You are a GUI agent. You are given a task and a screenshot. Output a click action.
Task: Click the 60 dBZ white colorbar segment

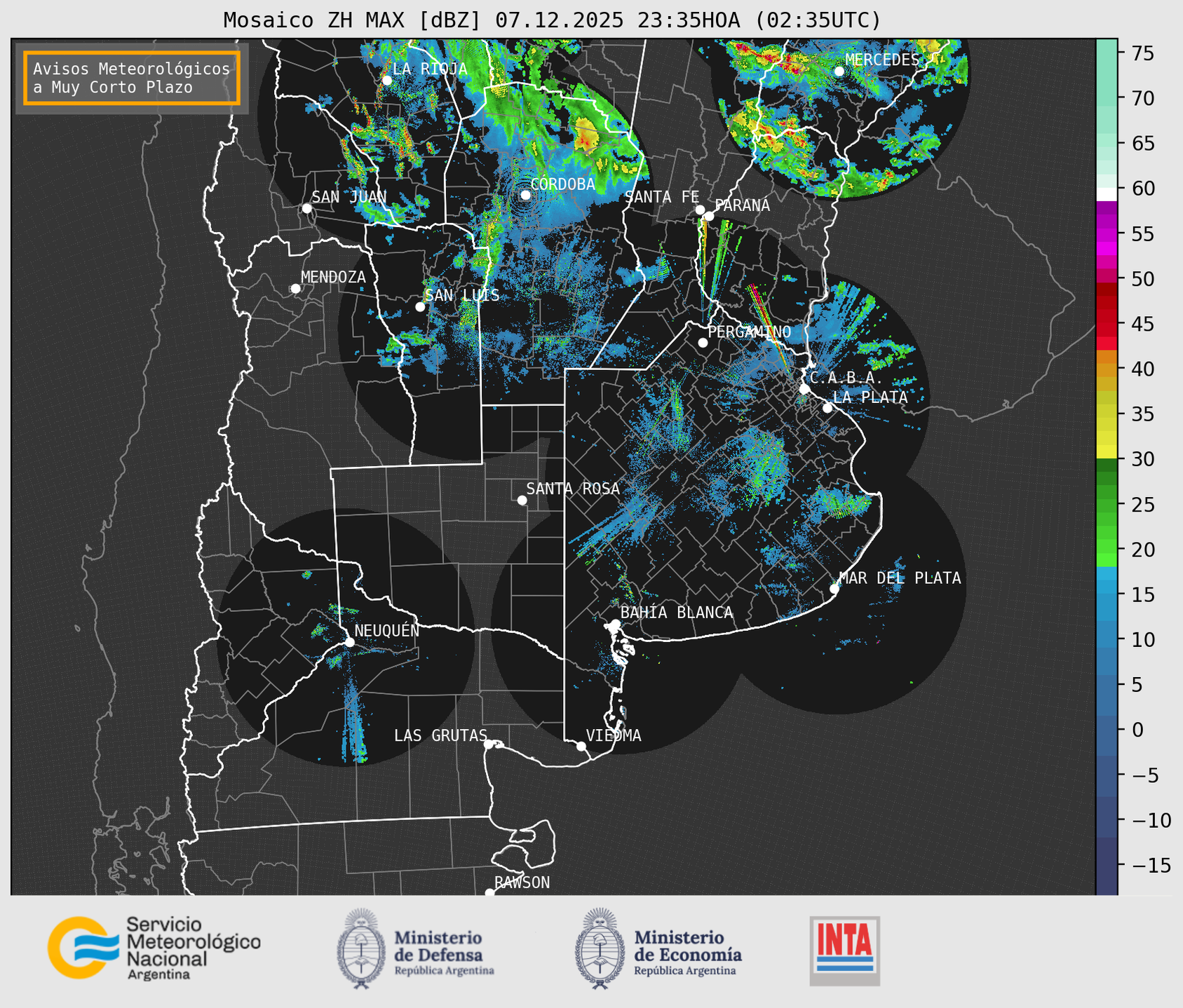pos(1107,194)
